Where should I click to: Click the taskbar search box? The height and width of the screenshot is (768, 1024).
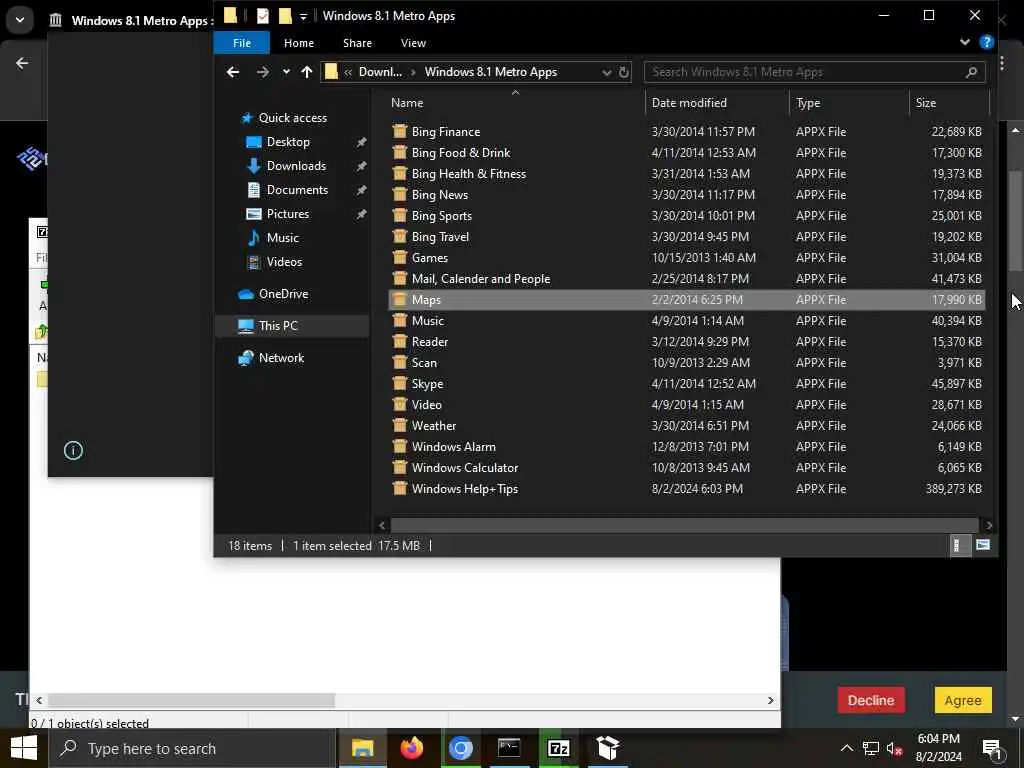193,748
